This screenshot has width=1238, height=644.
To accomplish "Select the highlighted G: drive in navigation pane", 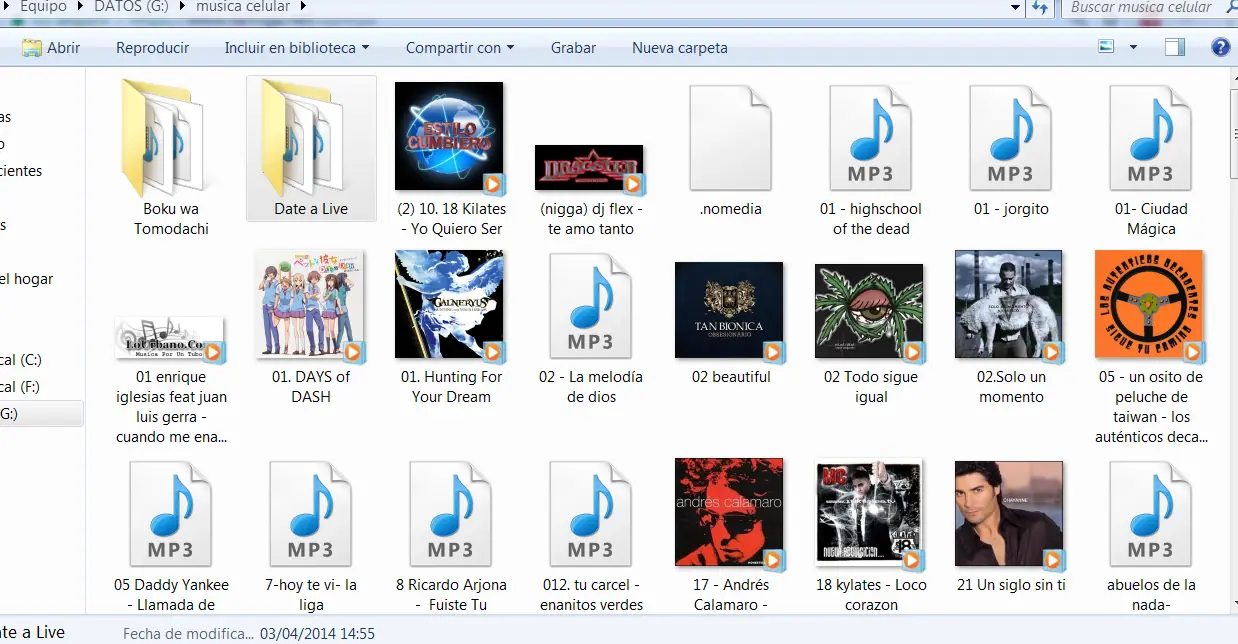I will 40,413.
